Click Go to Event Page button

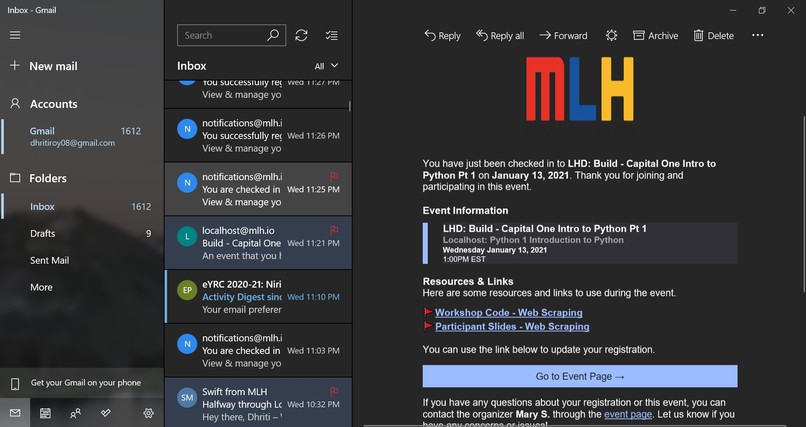pyautogui.click(x=580, y=376)
